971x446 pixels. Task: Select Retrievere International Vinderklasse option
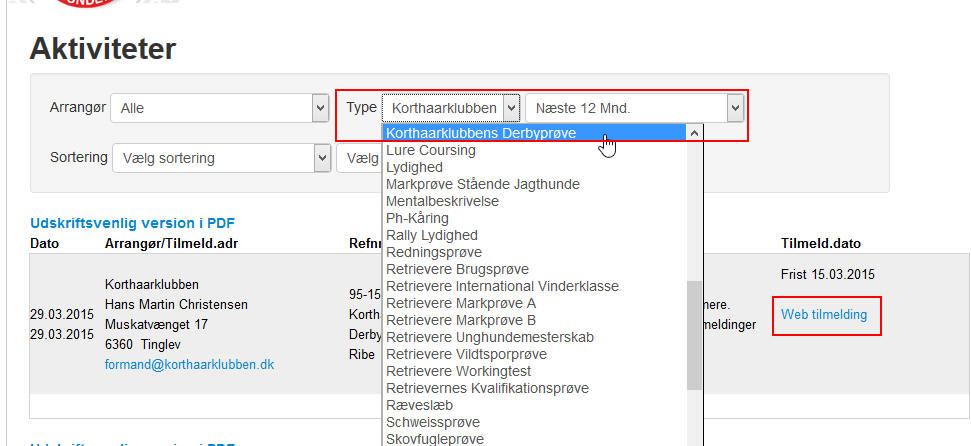click(x=534, y=286)
